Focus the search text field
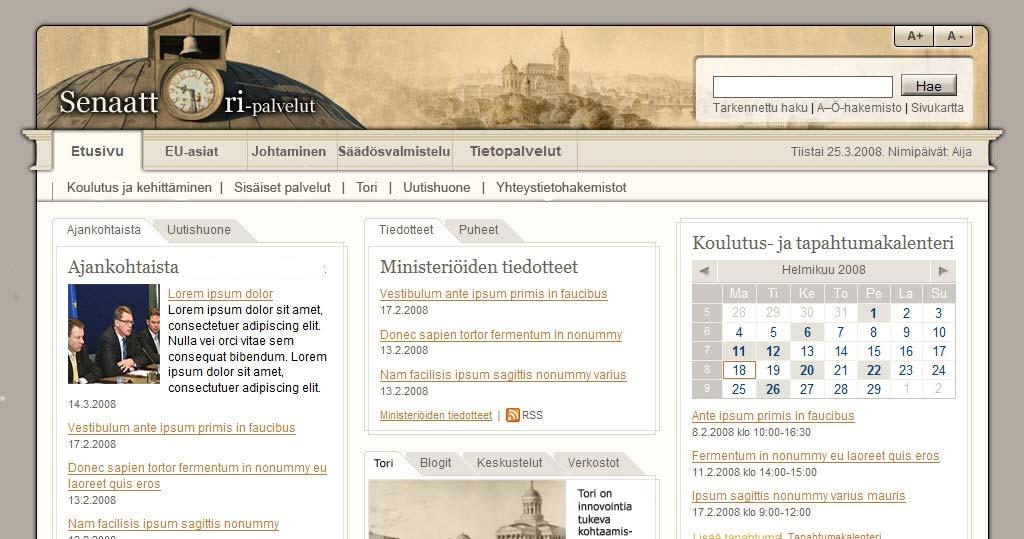The image size is (1024, 539). pos(803,86)
